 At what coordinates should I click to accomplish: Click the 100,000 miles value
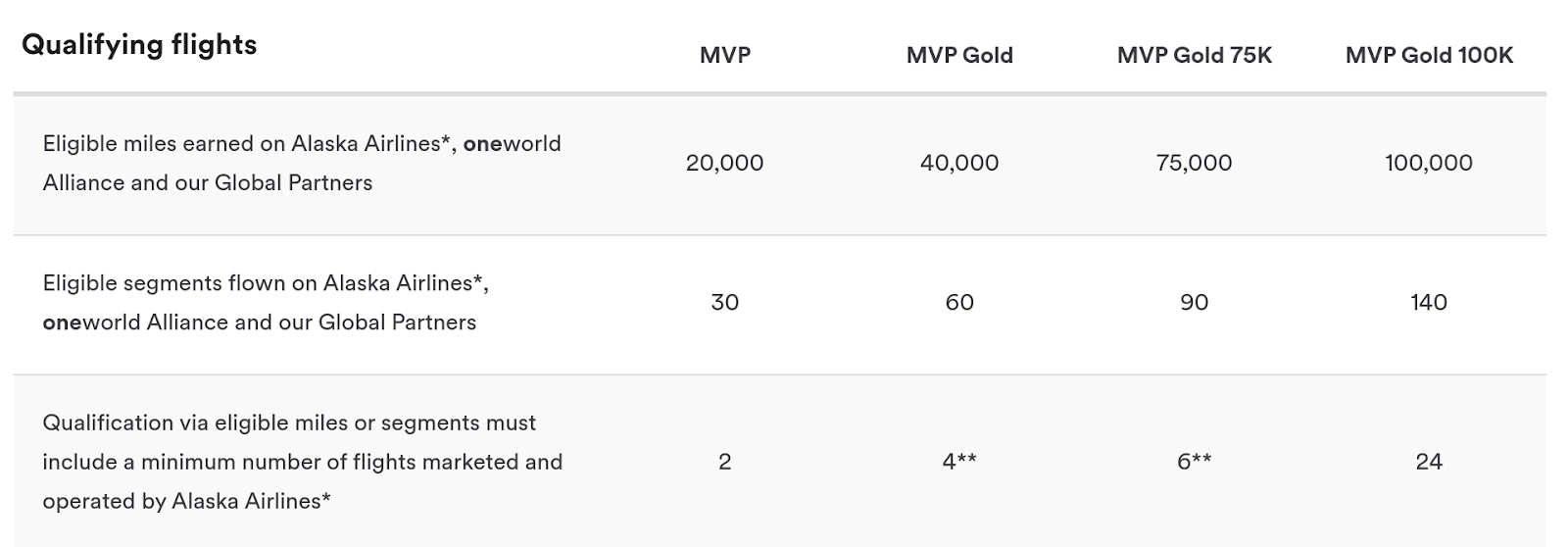(x=1429, y=163)
